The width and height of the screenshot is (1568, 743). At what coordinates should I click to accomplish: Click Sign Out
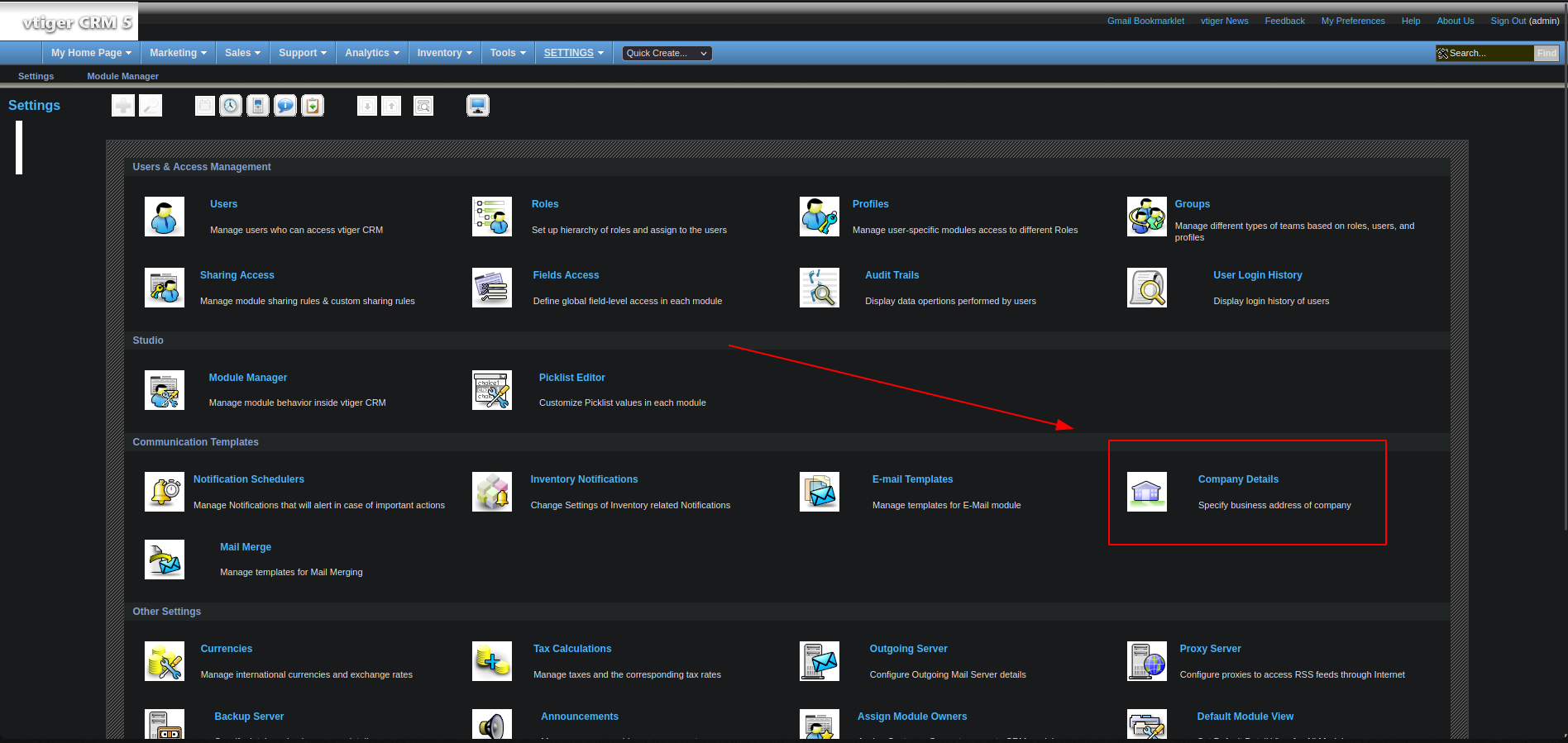point(1508,21)
